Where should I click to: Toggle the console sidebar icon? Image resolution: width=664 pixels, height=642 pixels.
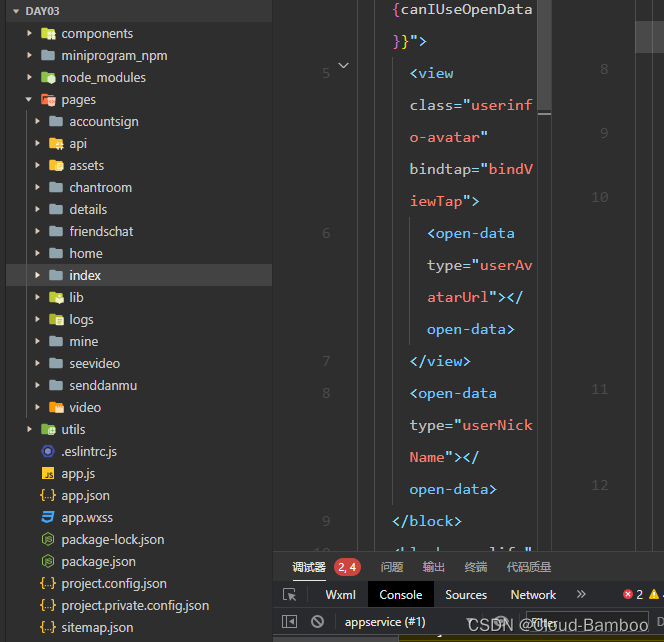[x=290, y=622]
